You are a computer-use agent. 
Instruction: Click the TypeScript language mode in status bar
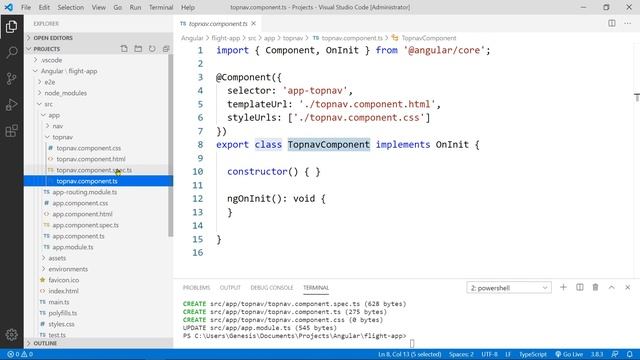(533, 354)
